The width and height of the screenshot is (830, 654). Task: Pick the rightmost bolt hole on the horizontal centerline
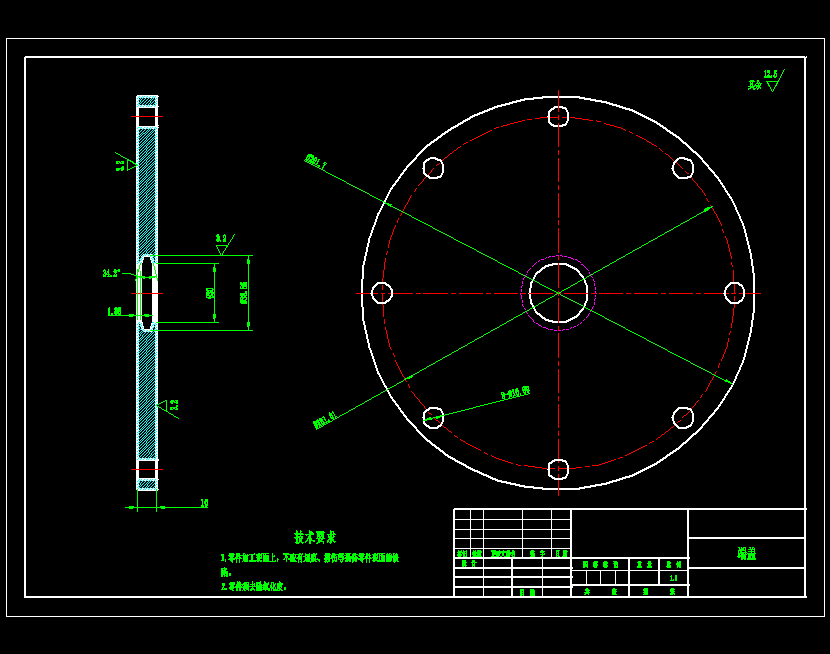click(x=734, y=293)
